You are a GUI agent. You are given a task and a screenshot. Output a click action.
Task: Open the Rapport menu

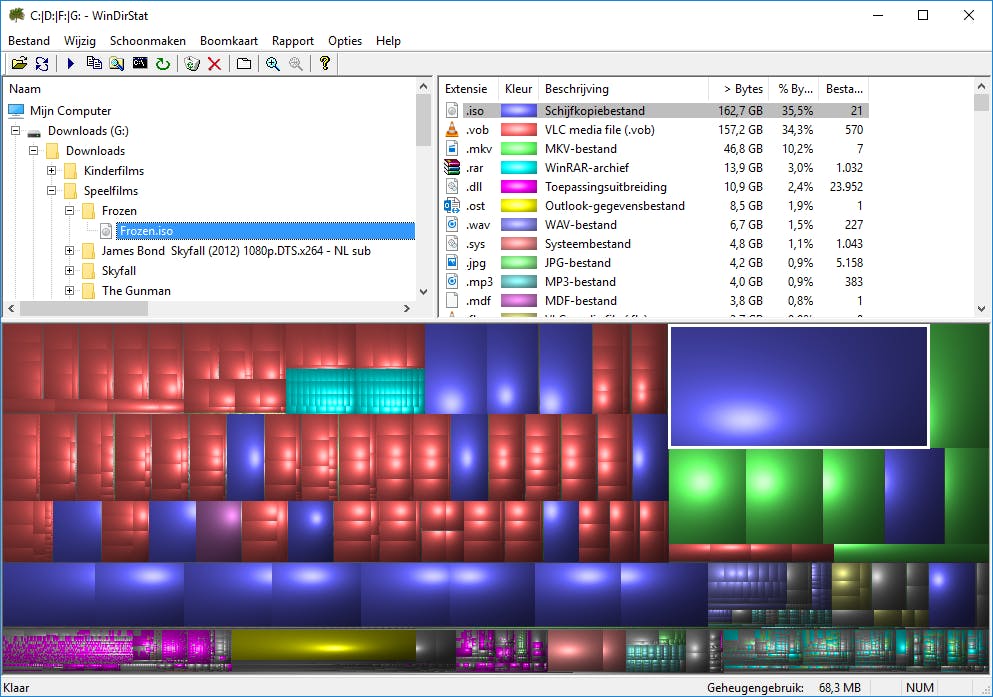click(293, 41)
